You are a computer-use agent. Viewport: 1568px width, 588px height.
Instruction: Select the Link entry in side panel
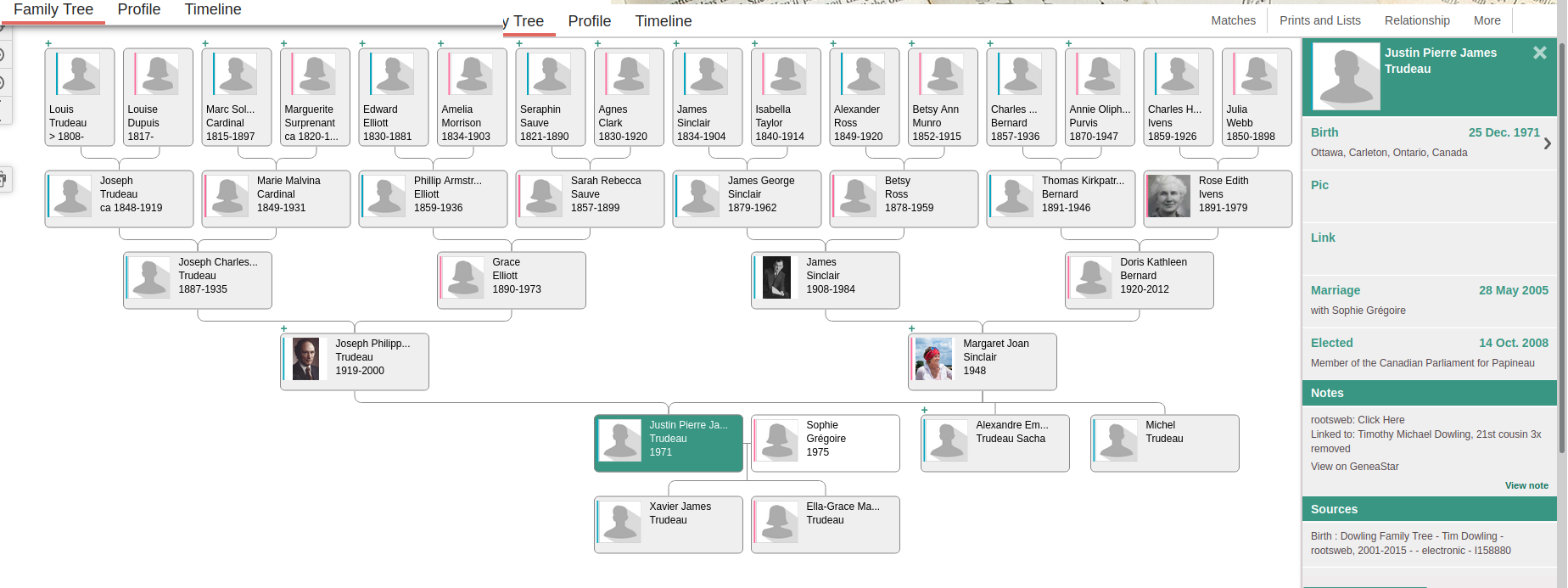click(1430, 248)
